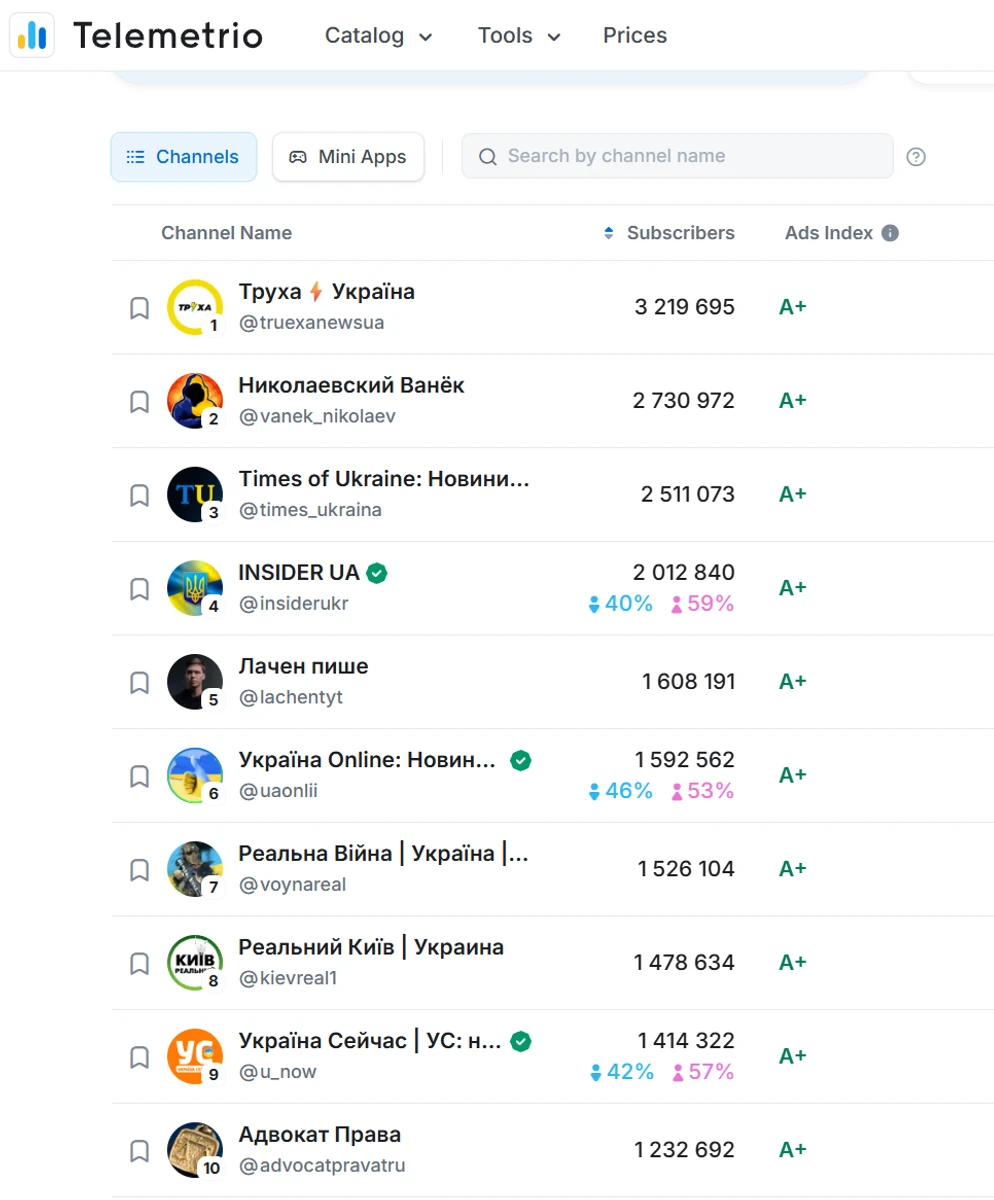
Task: Go to the Prices page
Action: [634, 36]
